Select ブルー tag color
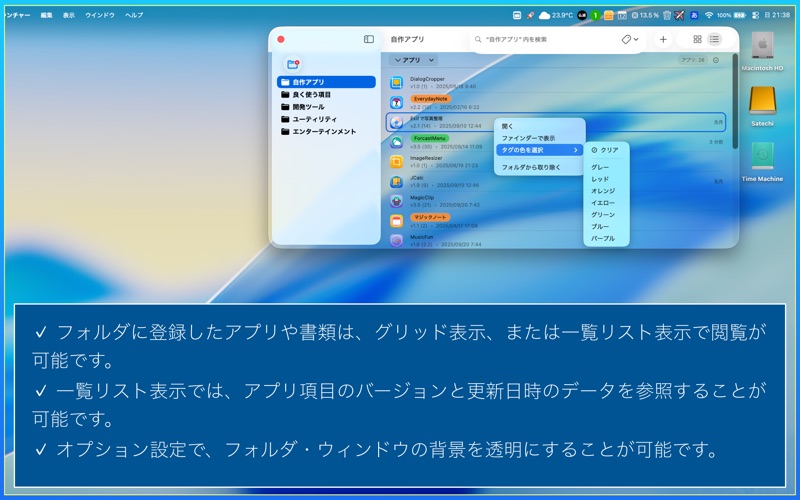Screen dimensions: 800x500 click(x=606, y=227)
